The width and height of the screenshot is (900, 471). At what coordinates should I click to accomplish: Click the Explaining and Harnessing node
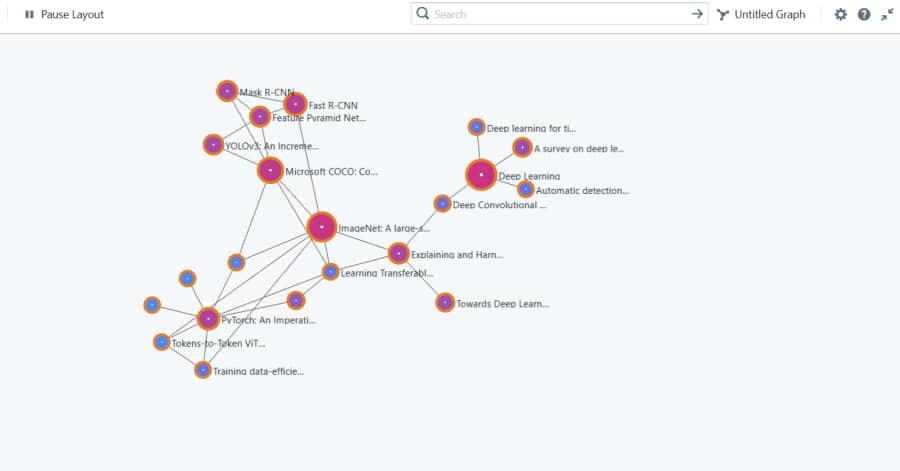(398, 253)
